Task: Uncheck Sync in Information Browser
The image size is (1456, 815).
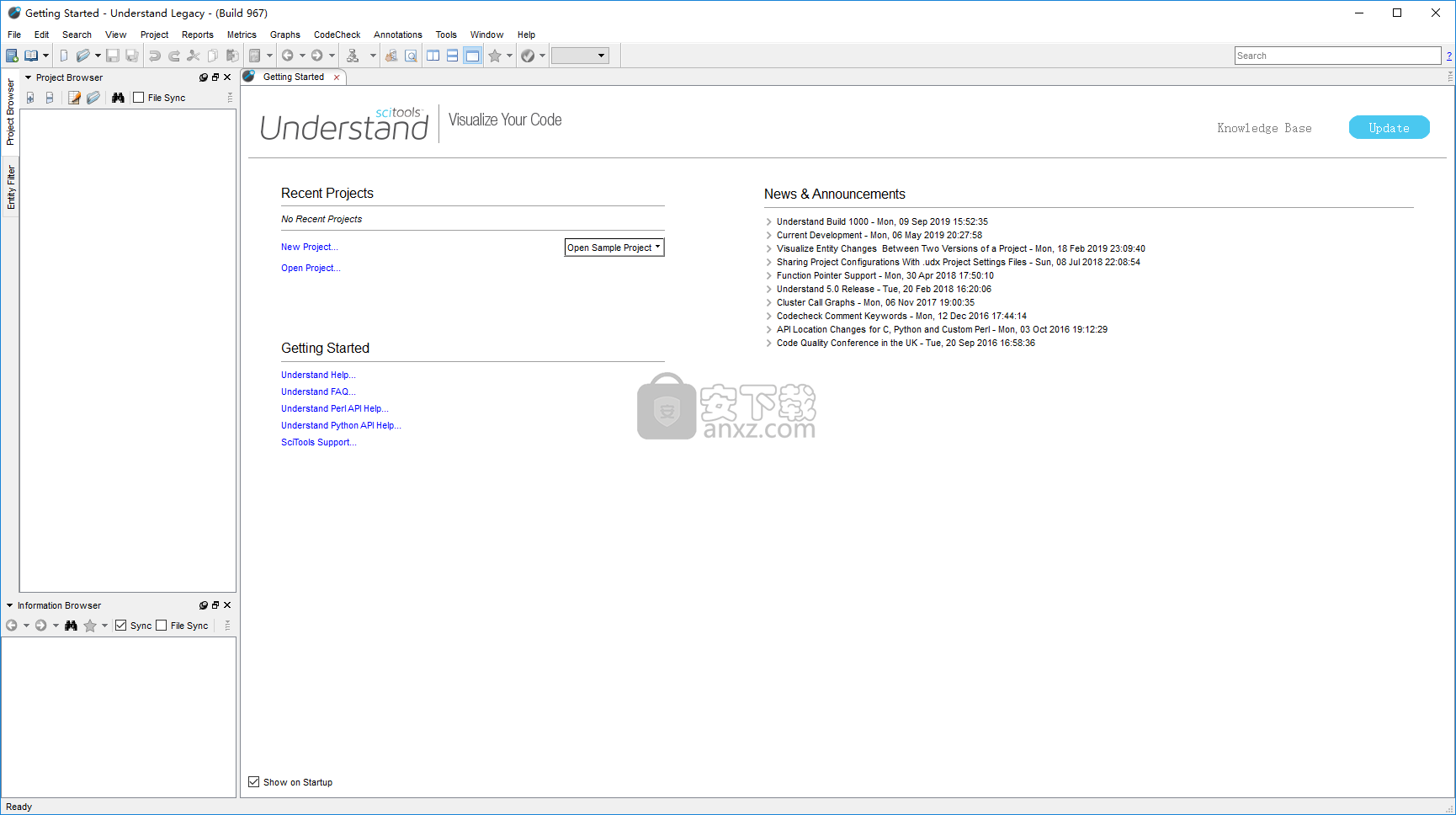Action: 121,626
